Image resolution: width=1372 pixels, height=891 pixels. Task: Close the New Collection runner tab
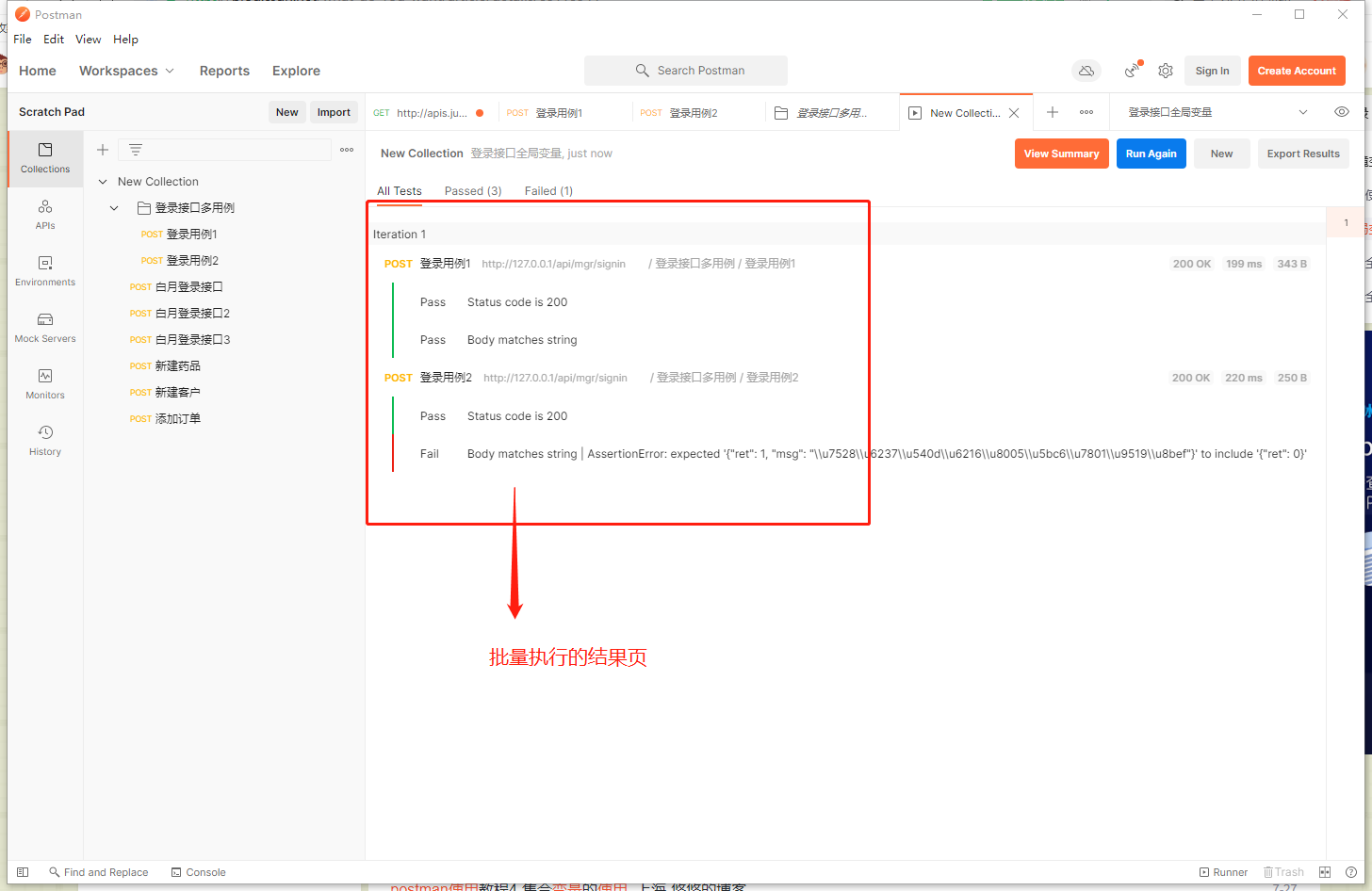click(x=1014, y=113)
